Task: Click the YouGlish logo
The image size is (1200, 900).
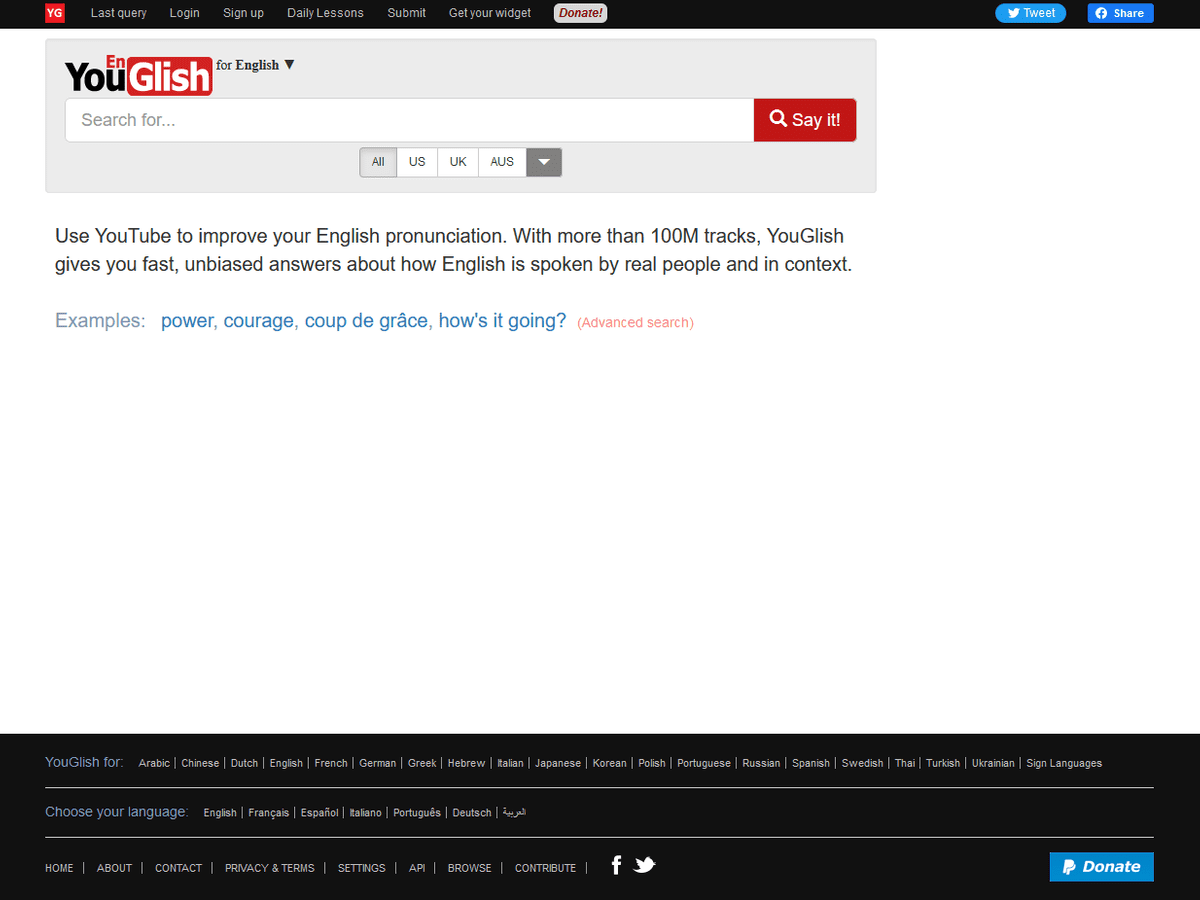Action: click(x=137, y=75)
